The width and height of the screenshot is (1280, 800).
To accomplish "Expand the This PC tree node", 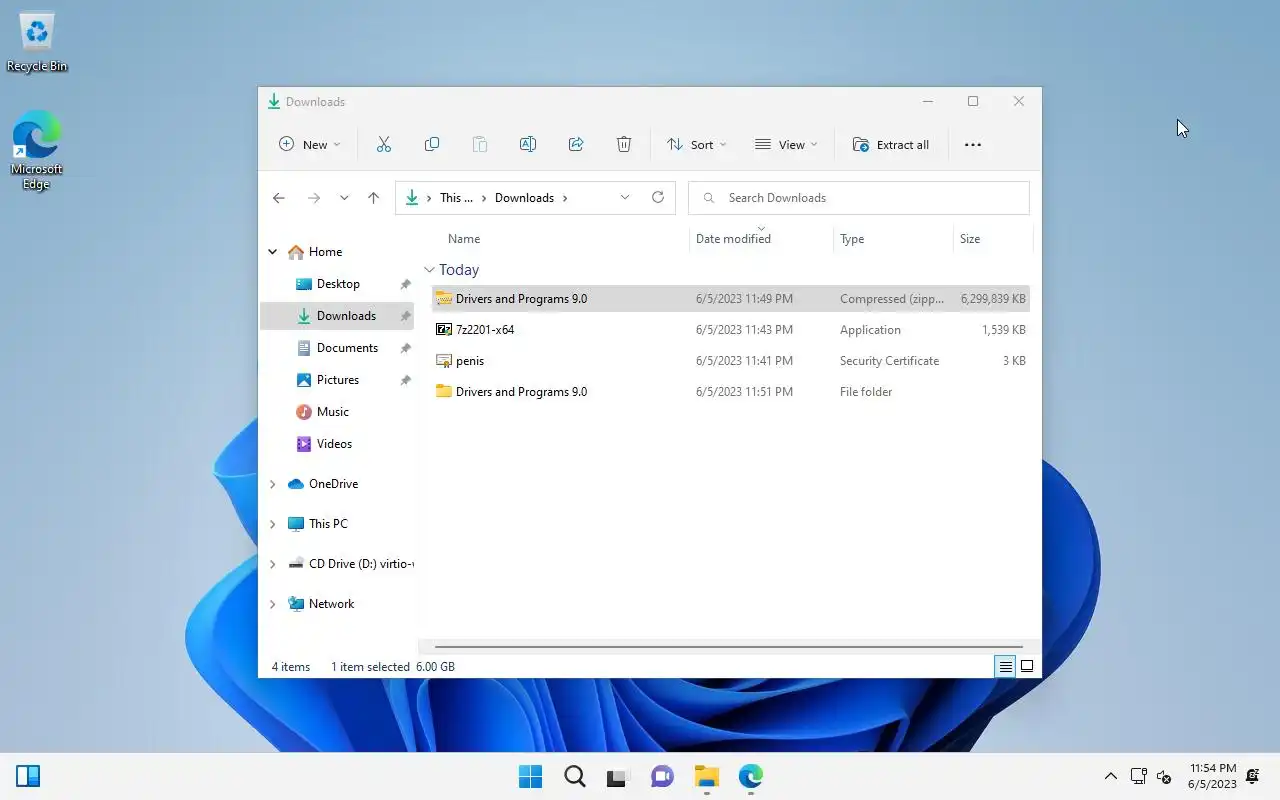I will (x=272, y=524).
